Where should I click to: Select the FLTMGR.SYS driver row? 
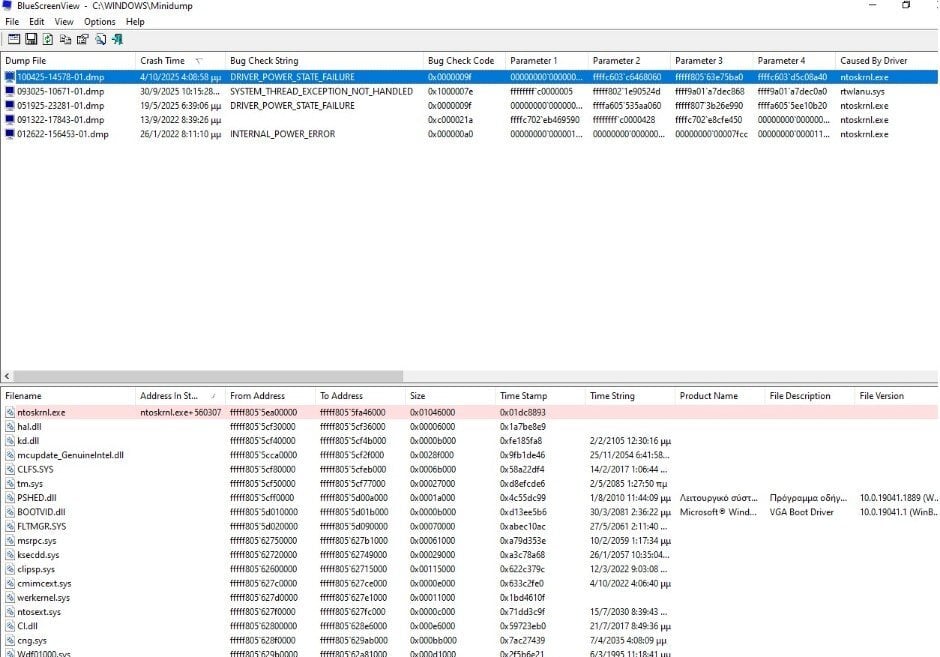point(42,526)
